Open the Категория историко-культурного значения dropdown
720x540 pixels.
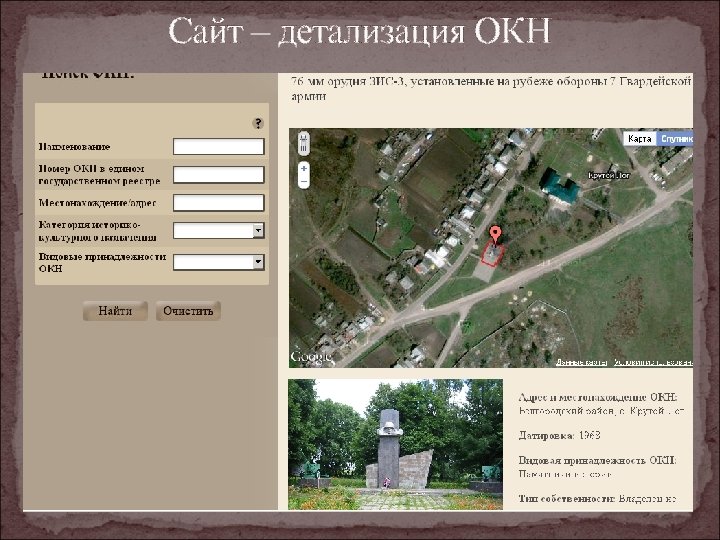(x=219, y=231)
